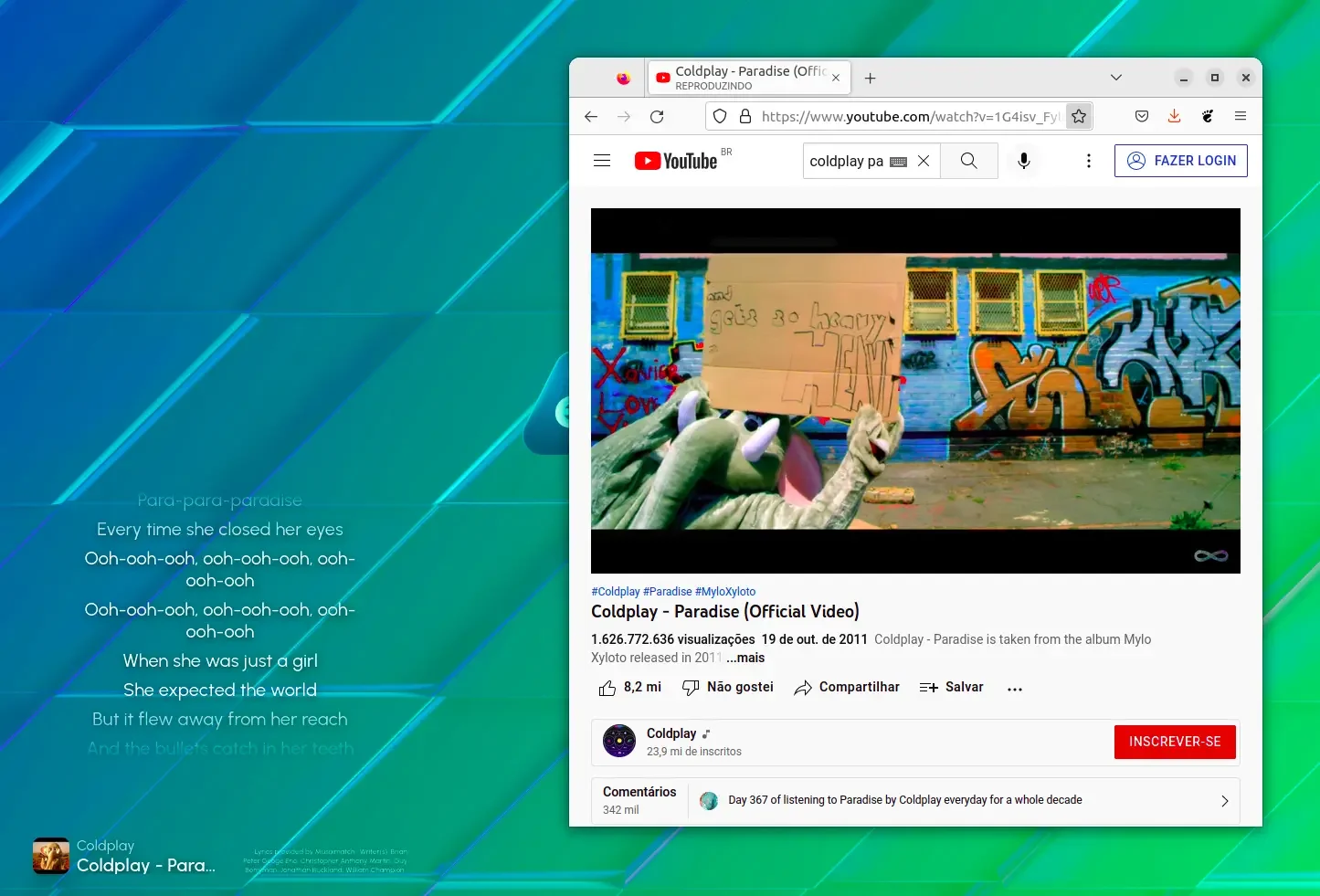Image resolution: width=1320 pixels, height=896 pixels.
Task: Expand description with ...mais
Action: [x=745, y=658]
